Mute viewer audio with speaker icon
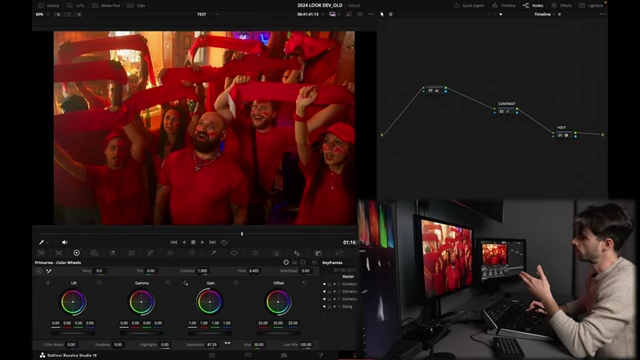640x360 pixels. [64, 242]
